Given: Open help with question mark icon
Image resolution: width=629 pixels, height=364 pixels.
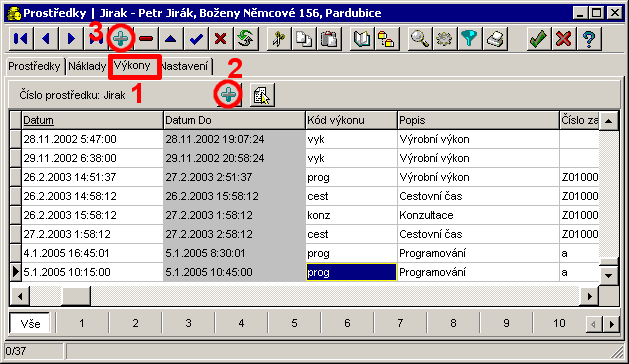Looking at the screenshot, I should [588, 39].
